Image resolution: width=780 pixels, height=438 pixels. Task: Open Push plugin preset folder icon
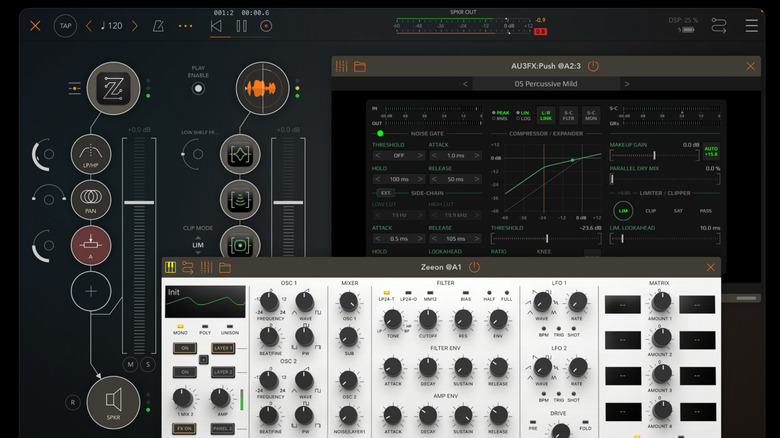pos(360,66)
